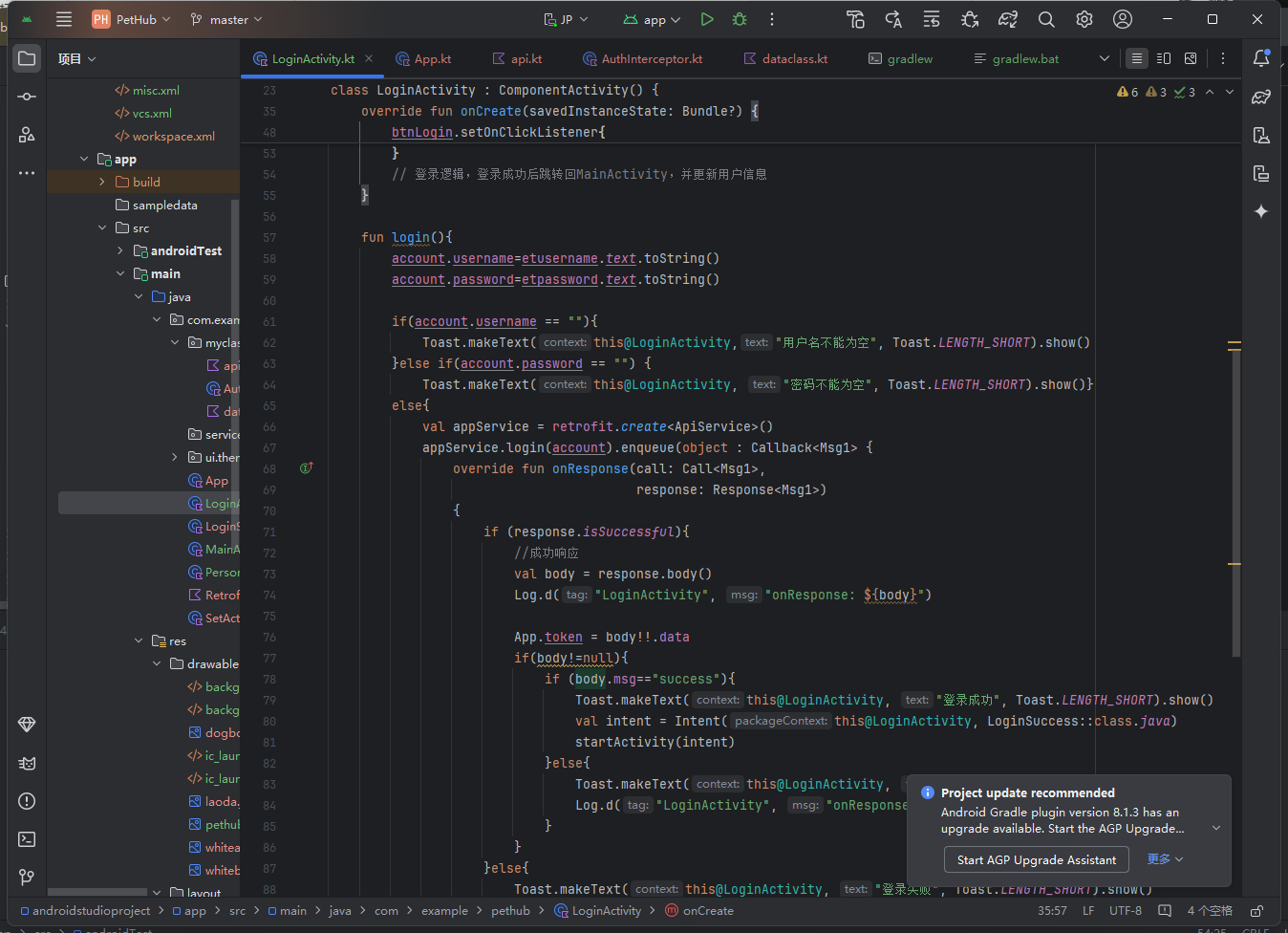Screen dimensions: 1288x933
Task: Expand the build folder in tree
Action: point(102,182)
